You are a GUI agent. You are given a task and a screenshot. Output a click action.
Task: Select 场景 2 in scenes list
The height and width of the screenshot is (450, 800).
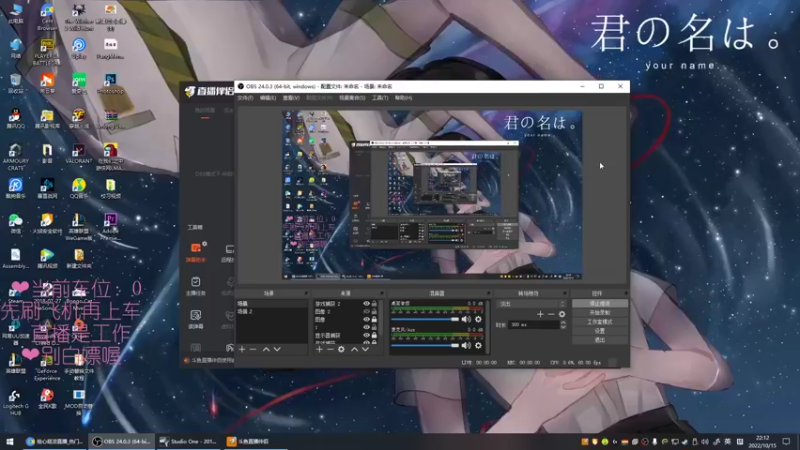(x=271, y=311)
